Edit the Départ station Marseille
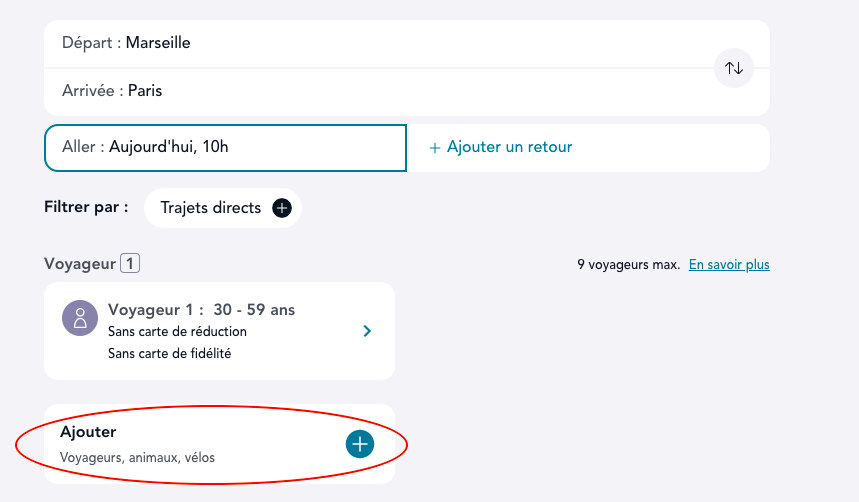The height and width of the screenshot is (502, 859). (x=158, y=43)
